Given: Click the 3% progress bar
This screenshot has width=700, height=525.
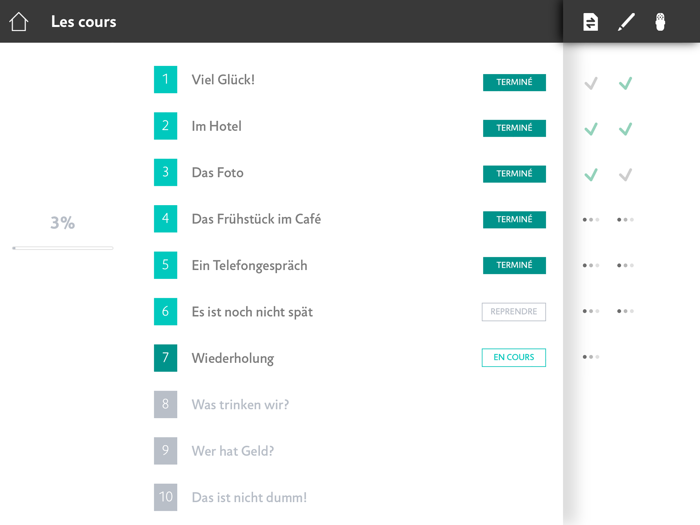Looking at the screenshot, I should click(x=63, y=247).
